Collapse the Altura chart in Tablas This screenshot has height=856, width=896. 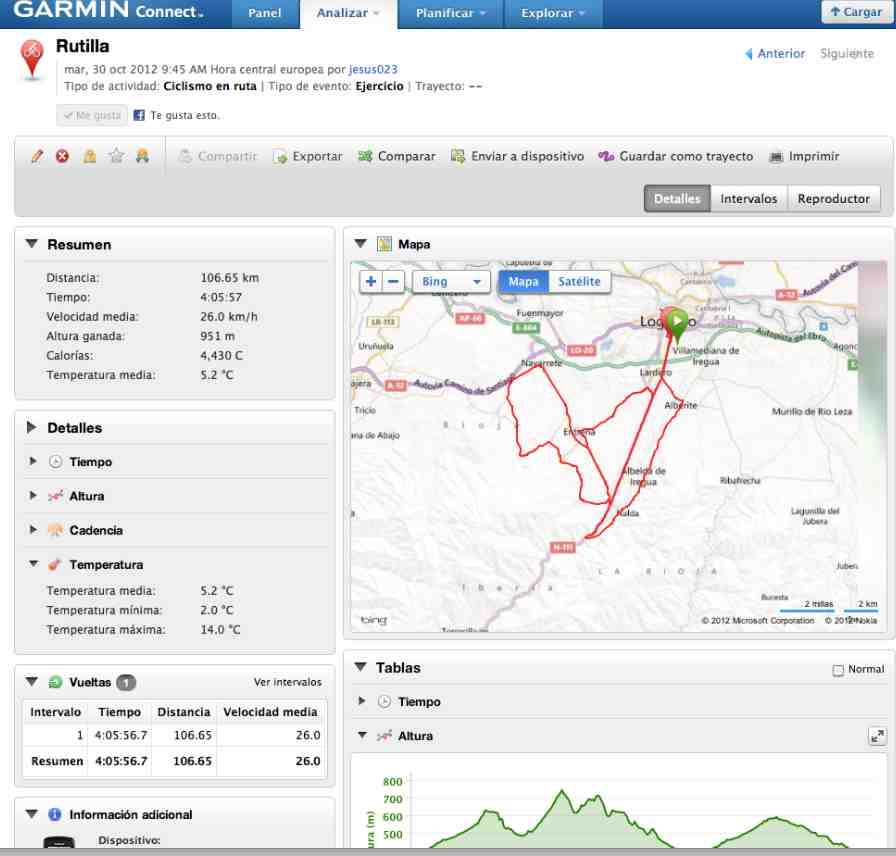[362, 735]
